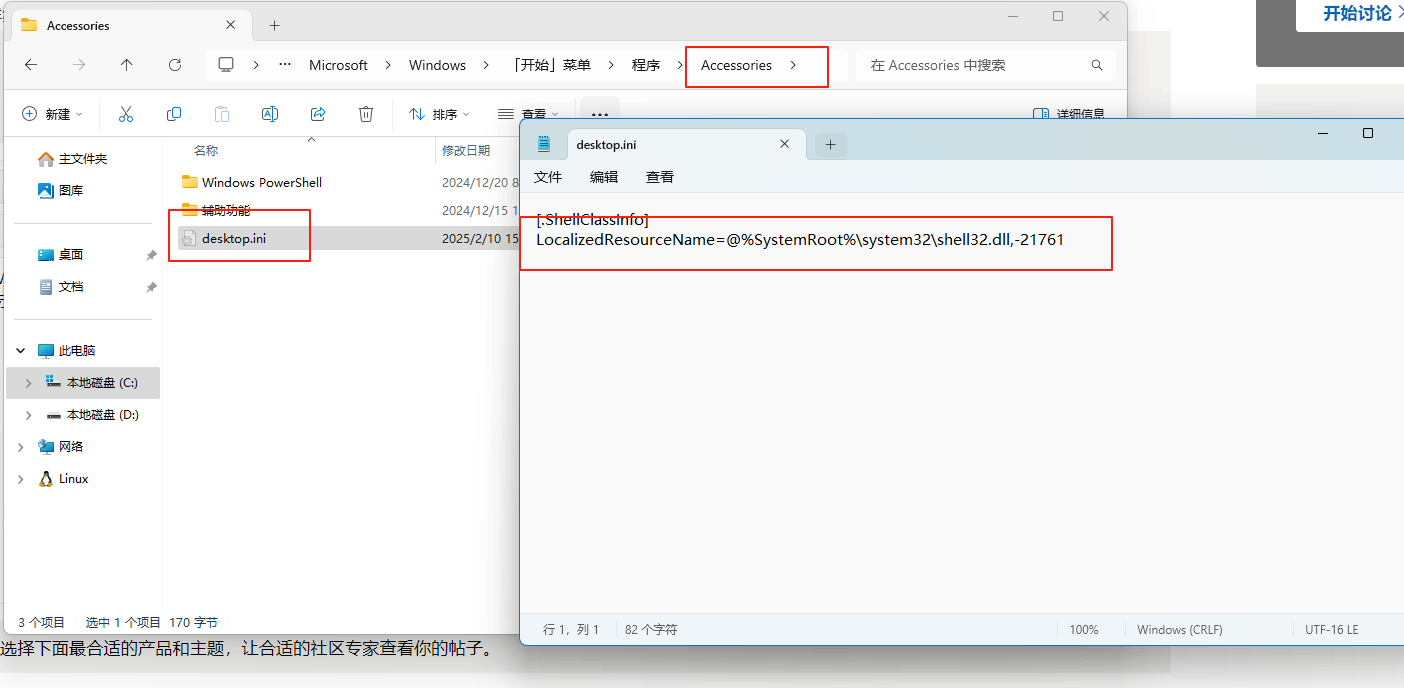Show collapsed path ellipsis in address bar
1404x688 pixels.
click(285, 65)
